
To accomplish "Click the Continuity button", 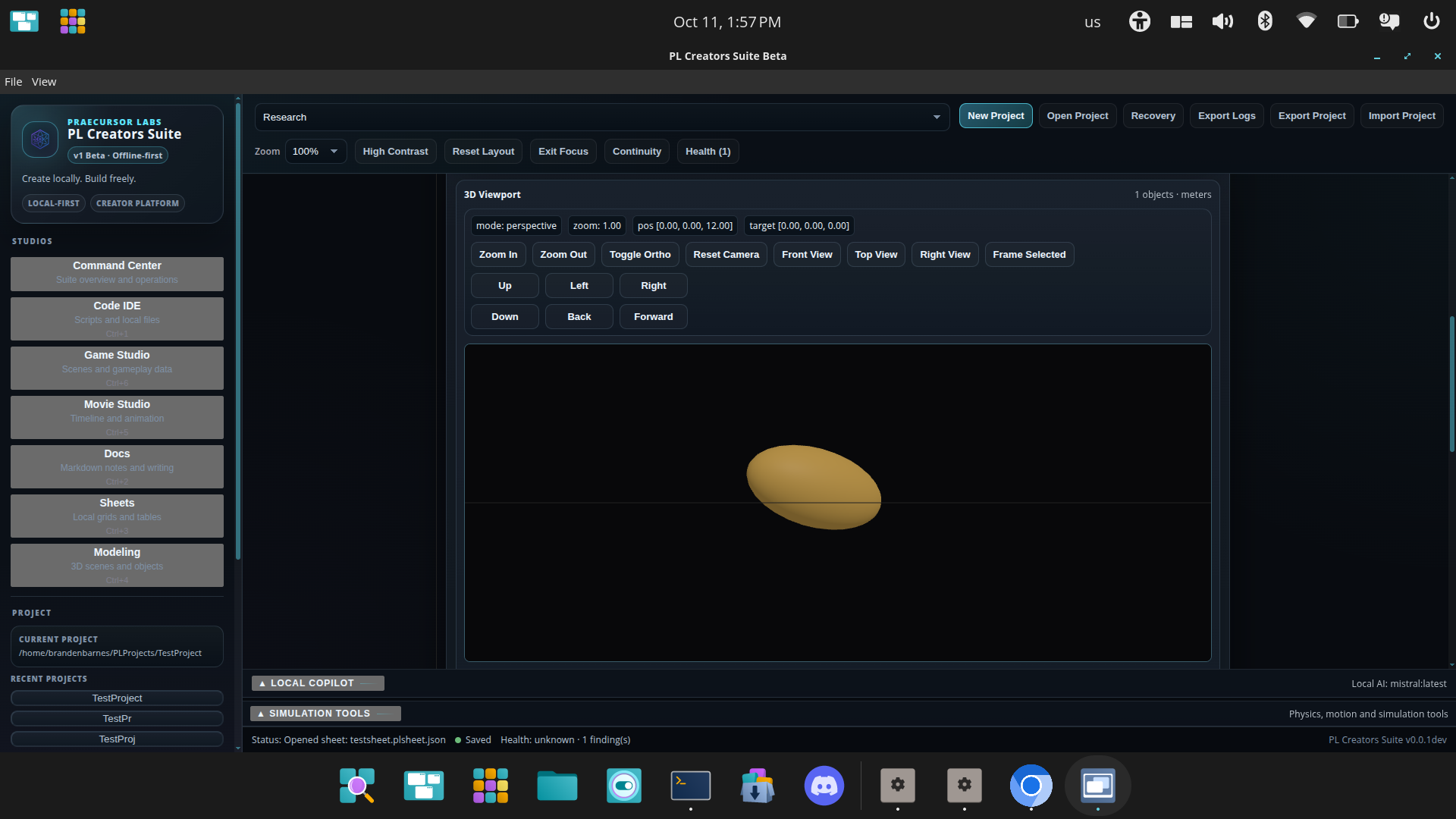I will 637,152.
